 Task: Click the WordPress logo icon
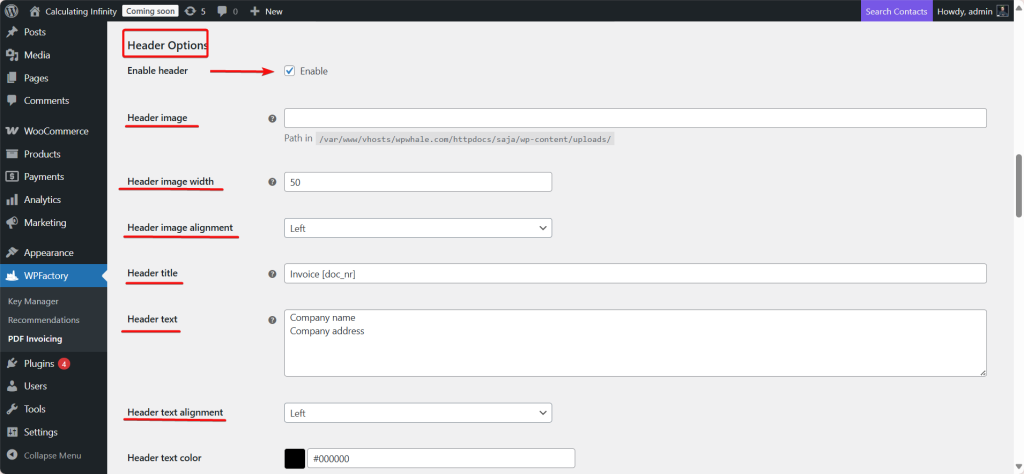[11, 11]
